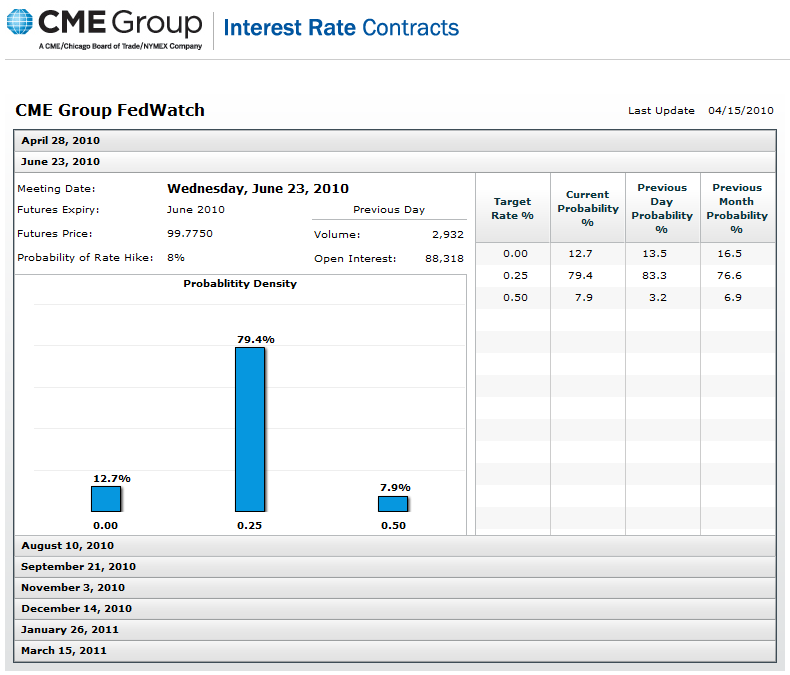Click the 04/15/2010 last update date
The image size is (790, 675).
coord(741,111)
